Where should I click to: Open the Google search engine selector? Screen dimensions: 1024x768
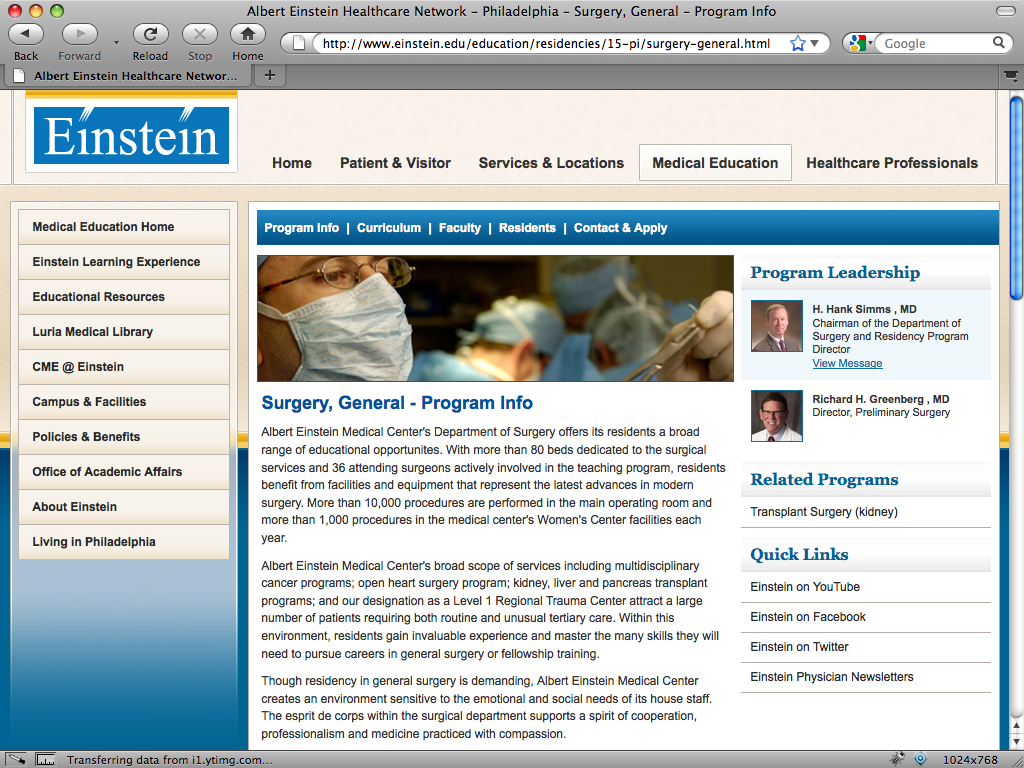(861, 44)
